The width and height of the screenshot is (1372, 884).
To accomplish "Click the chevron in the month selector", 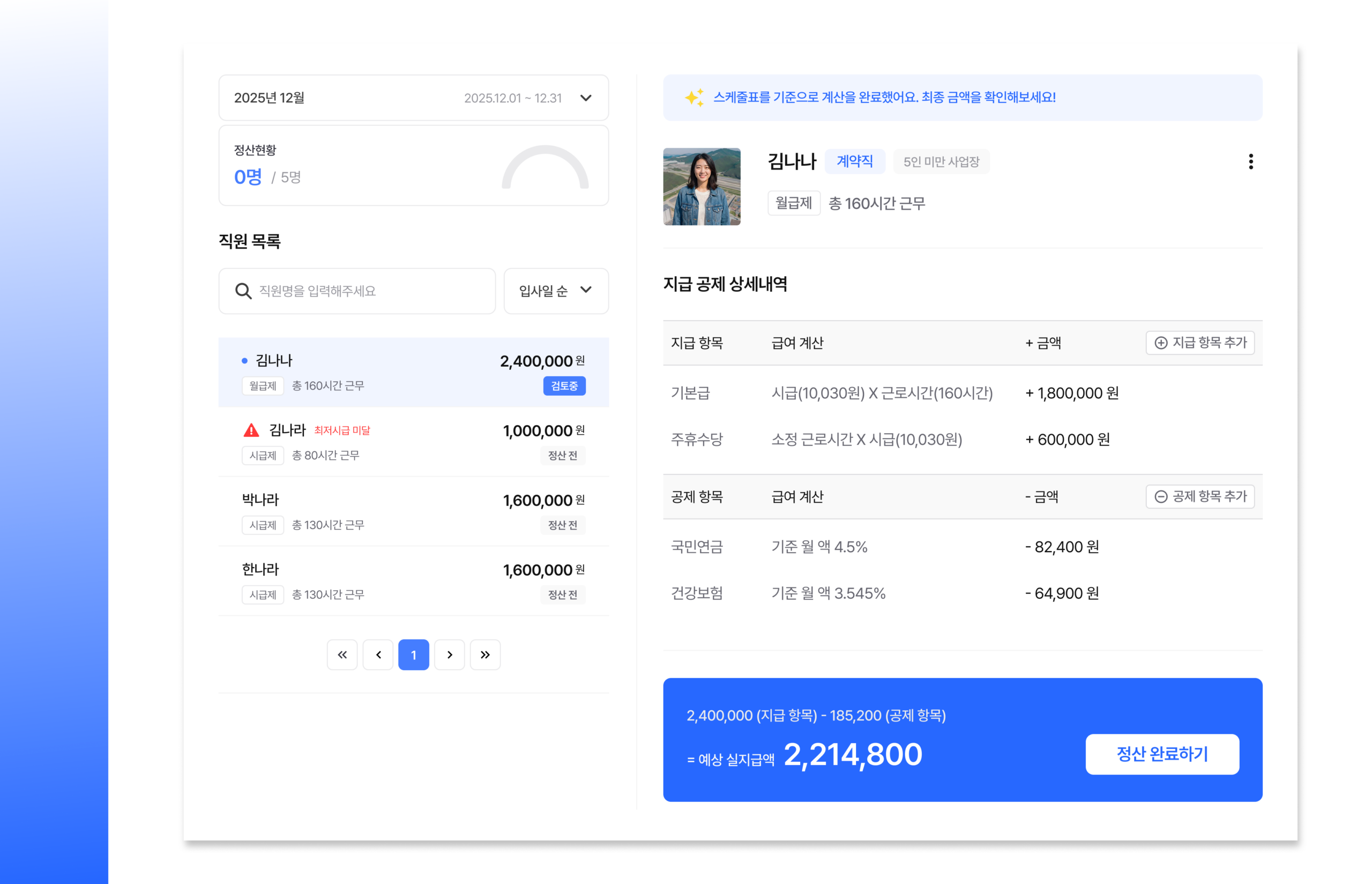I will (x=585, y=98).
